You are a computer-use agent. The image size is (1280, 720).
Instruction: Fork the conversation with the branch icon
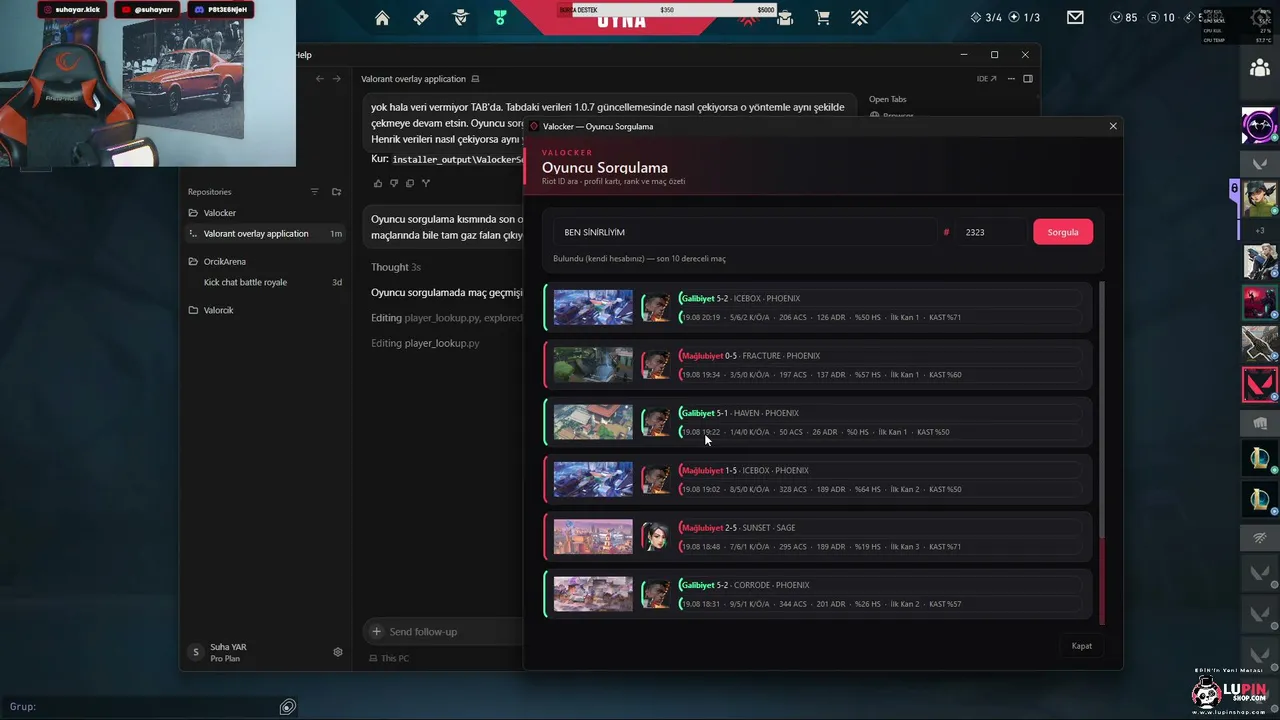(x=426, y=183)
